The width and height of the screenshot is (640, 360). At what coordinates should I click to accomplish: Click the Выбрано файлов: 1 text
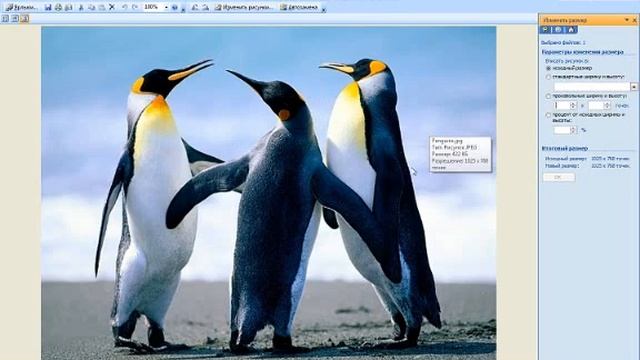(x=563, y=42)
